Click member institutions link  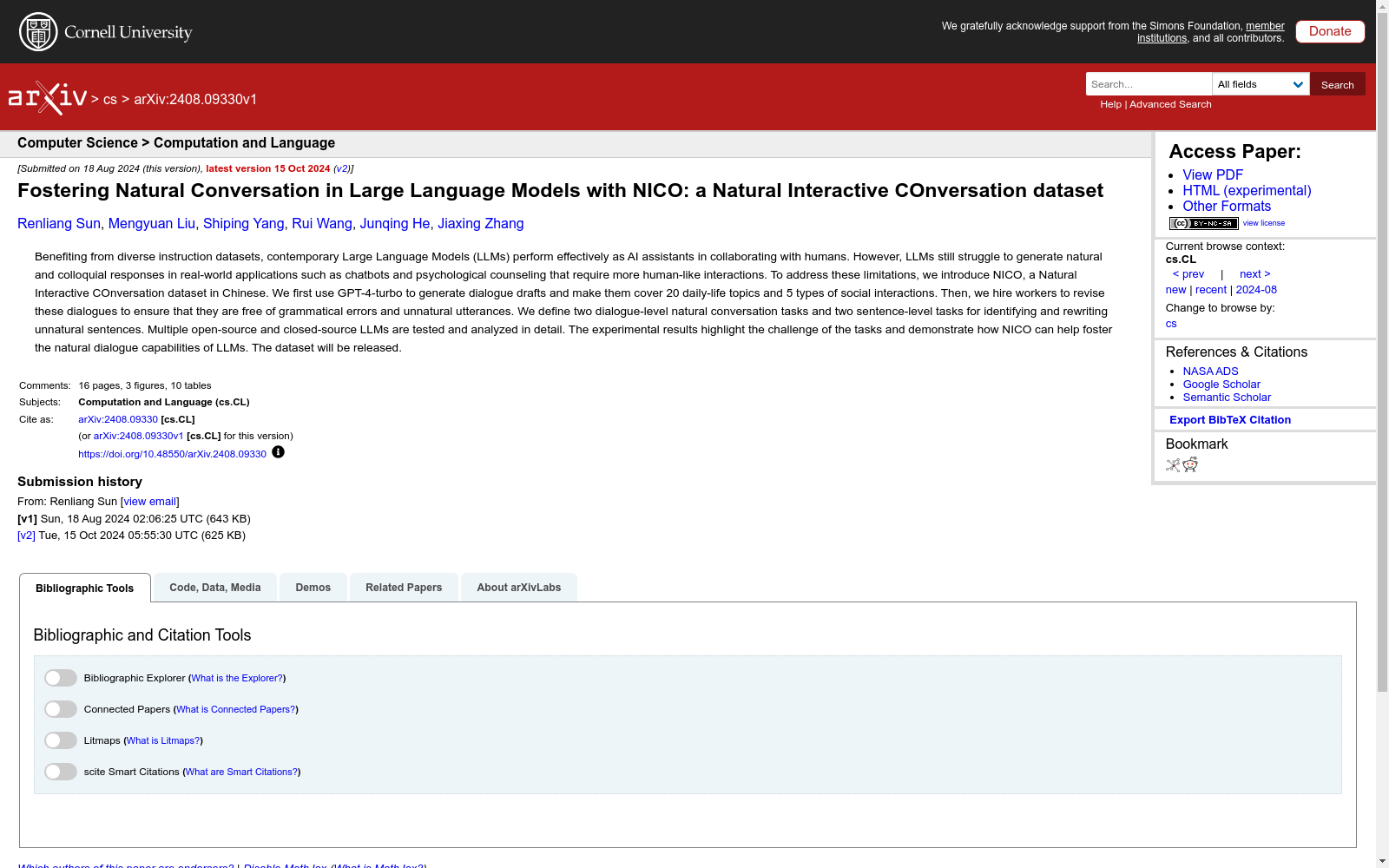pos(1211,32)
